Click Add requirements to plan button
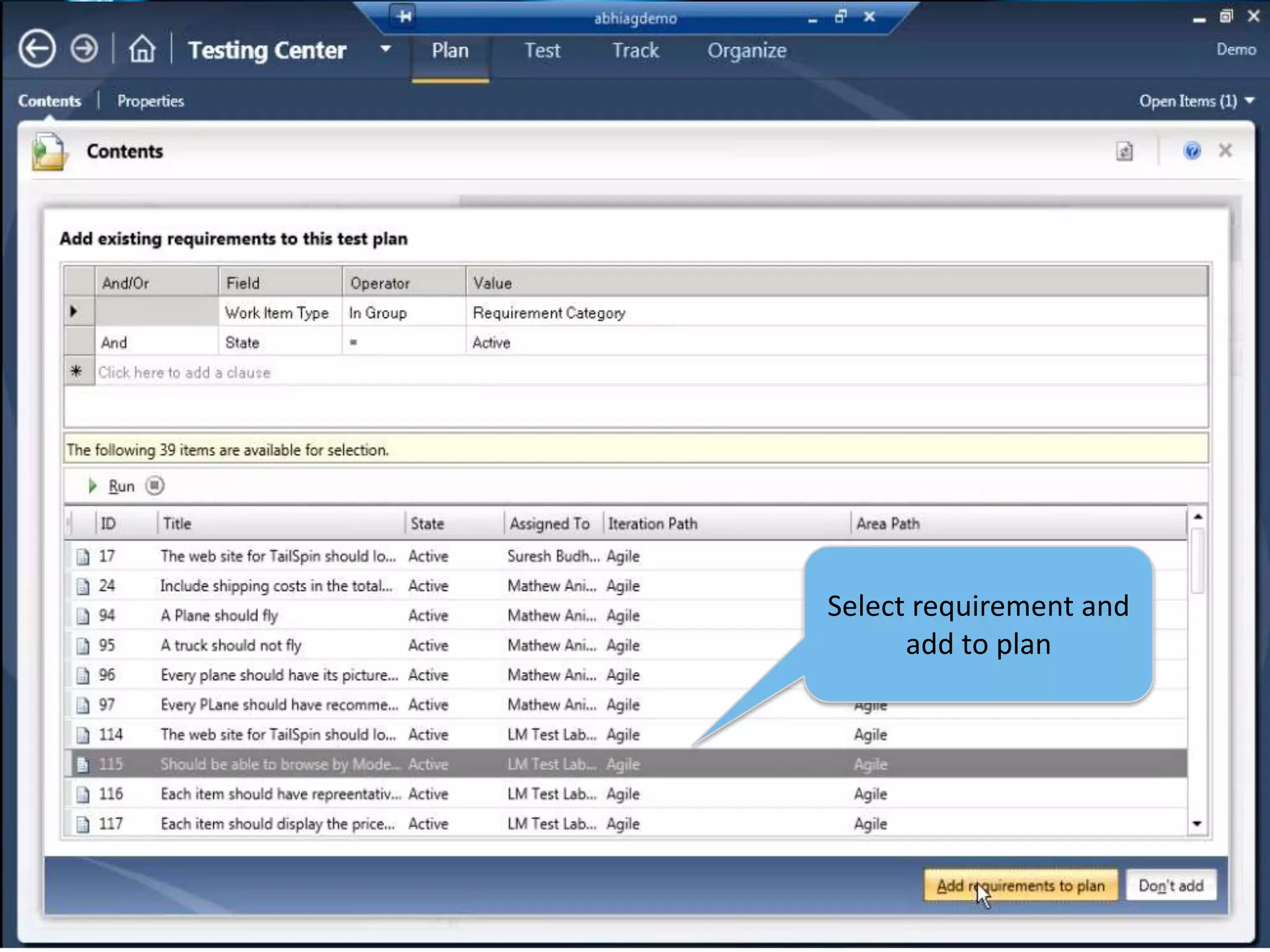 click(1020, 886)
